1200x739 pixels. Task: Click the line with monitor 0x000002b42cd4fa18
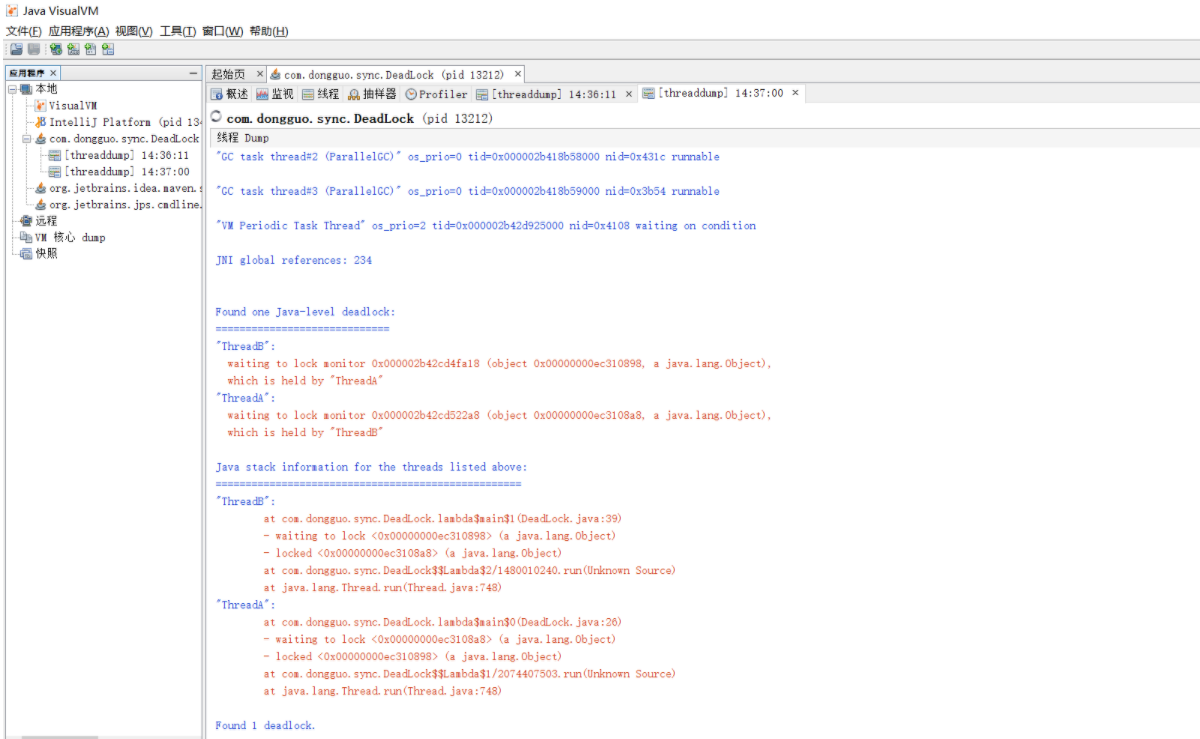499,363
